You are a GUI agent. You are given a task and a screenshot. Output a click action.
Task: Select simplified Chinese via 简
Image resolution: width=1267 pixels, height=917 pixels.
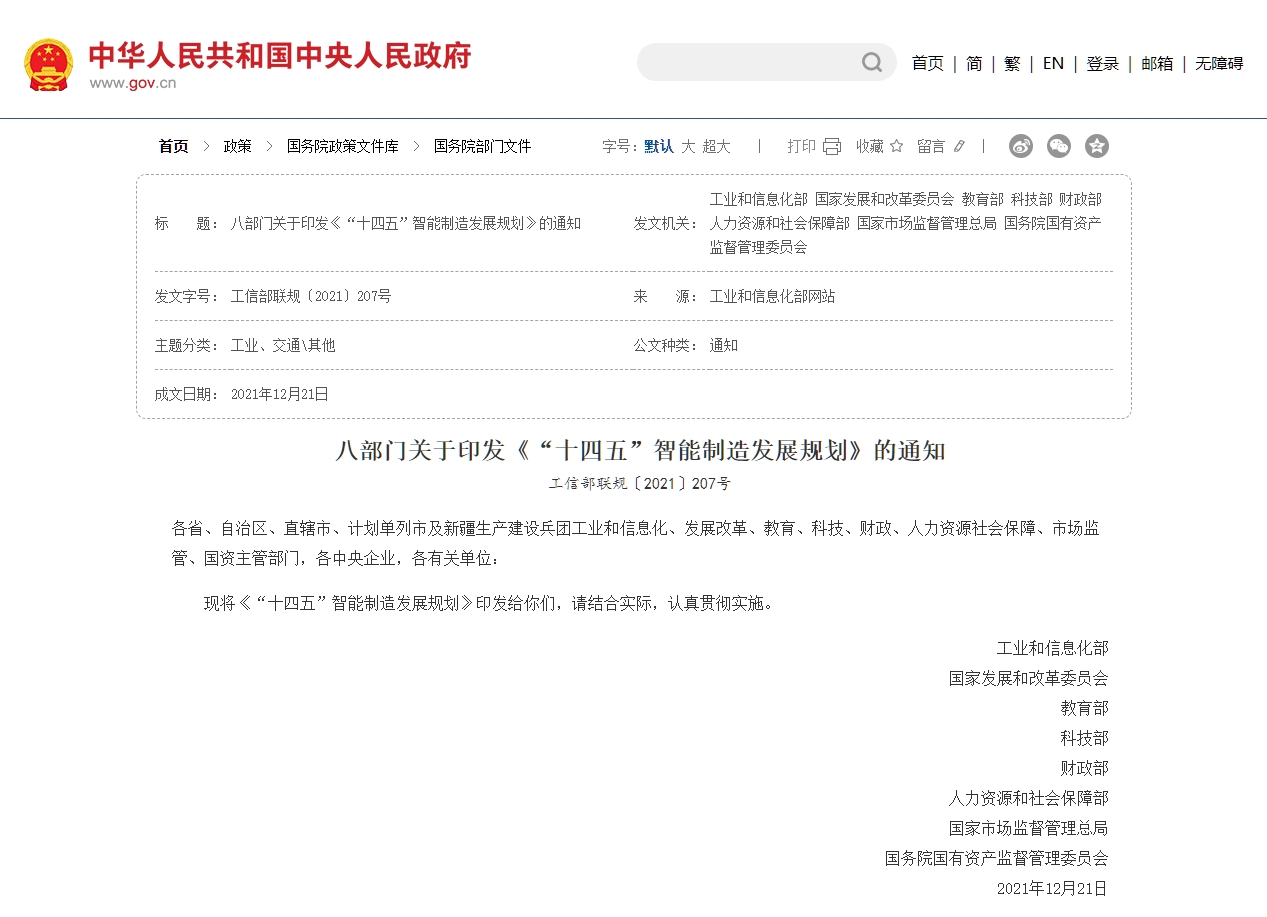coord(972,63)
